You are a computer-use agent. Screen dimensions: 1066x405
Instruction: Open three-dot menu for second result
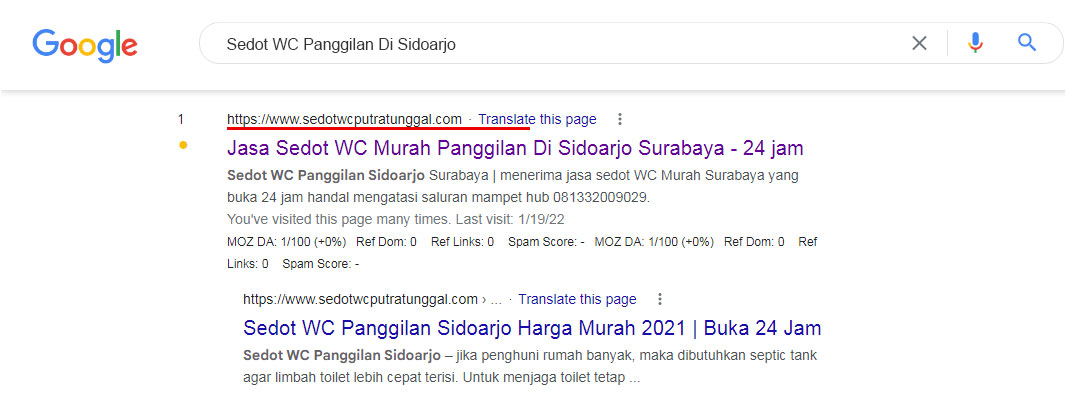[659, 300]
